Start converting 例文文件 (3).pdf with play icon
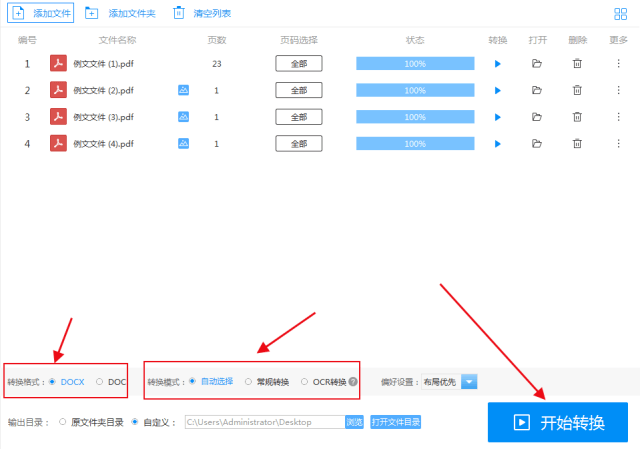The image size is (640, 449). pyautogui.click(x=498, y=117)
